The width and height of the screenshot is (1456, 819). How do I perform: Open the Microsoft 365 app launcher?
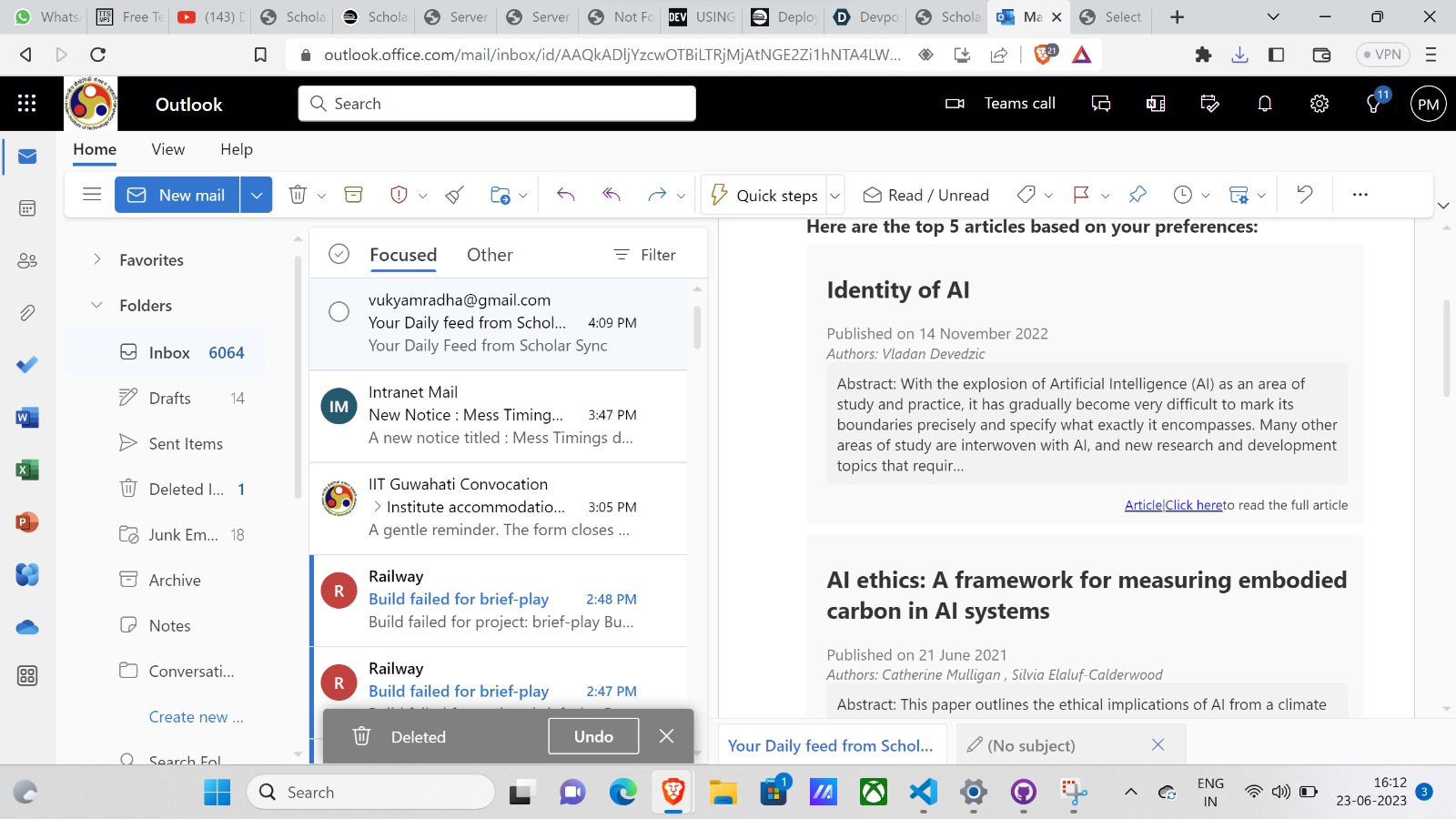pyautogui.click(x=26, y=104)
